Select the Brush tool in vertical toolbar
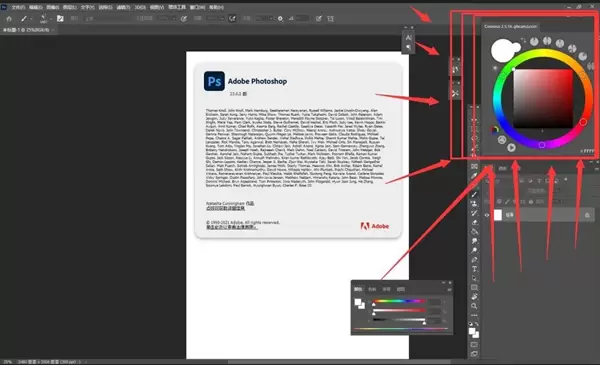The width and height of the screenshot is (600, 365). [474, 194]
